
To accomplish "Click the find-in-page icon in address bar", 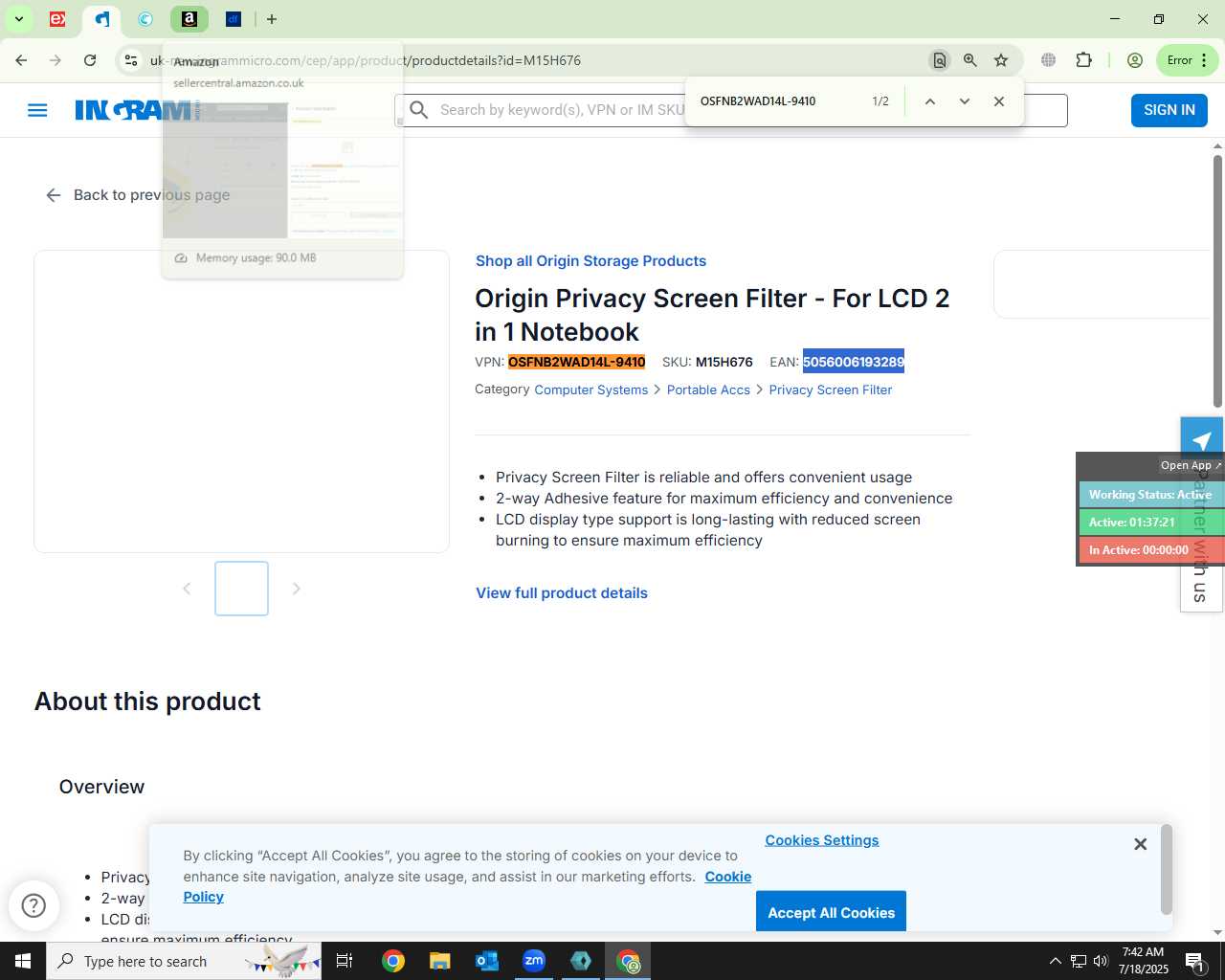I will point(939,60).
